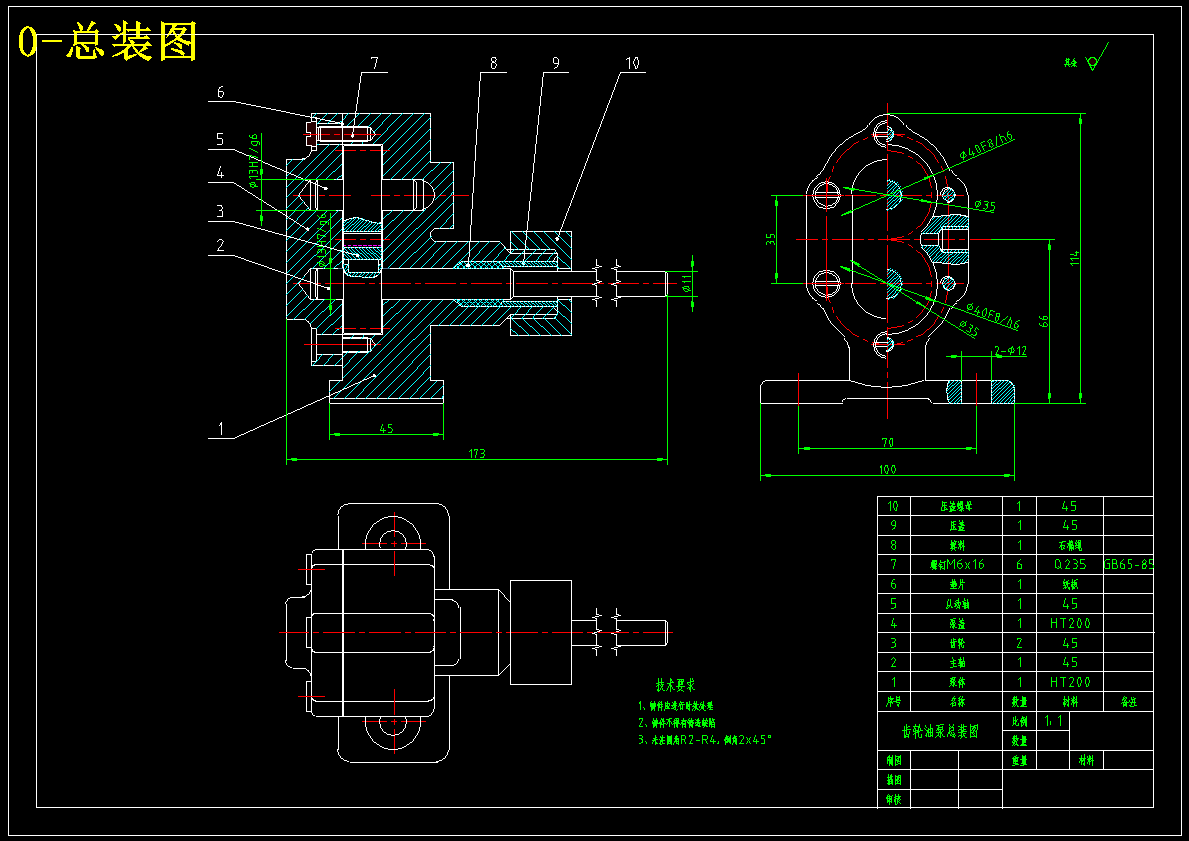Select callout number "1" below the section view
This screenshot has width=1189, height=841.
221,429
